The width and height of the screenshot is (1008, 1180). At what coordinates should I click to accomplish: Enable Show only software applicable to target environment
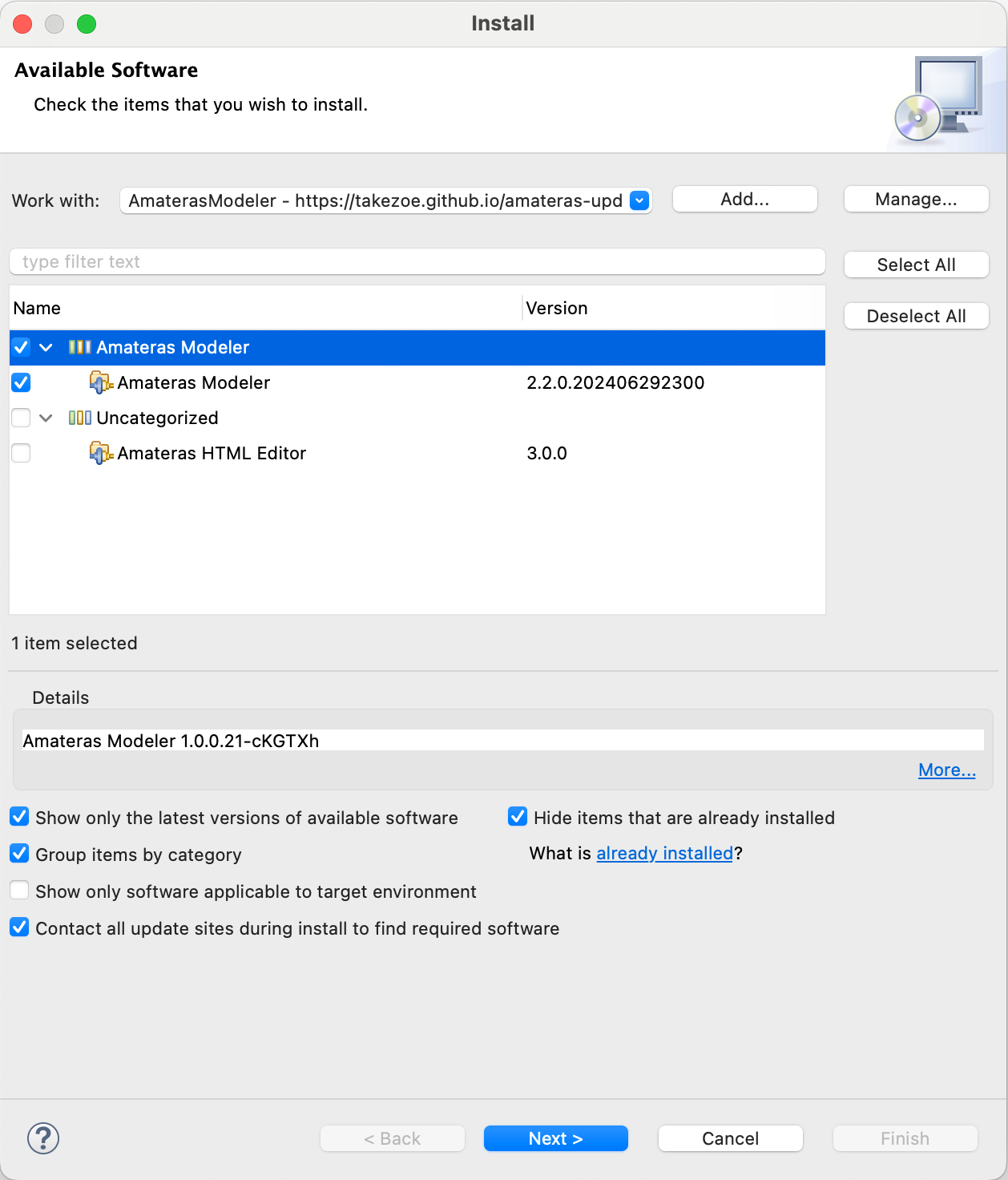click(x=20, y=891)
